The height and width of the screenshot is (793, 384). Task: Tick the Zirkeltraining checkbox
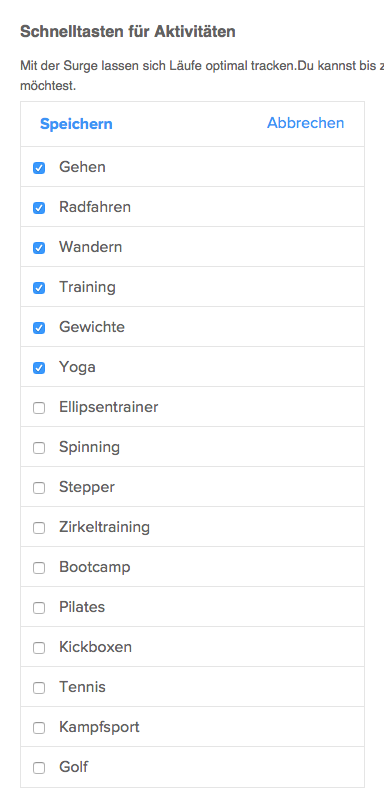coord(39,528)
